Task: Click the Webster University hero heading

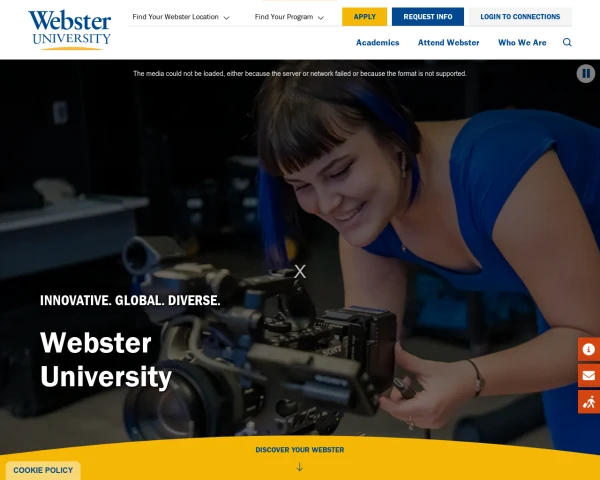Action: coord(106,359)
